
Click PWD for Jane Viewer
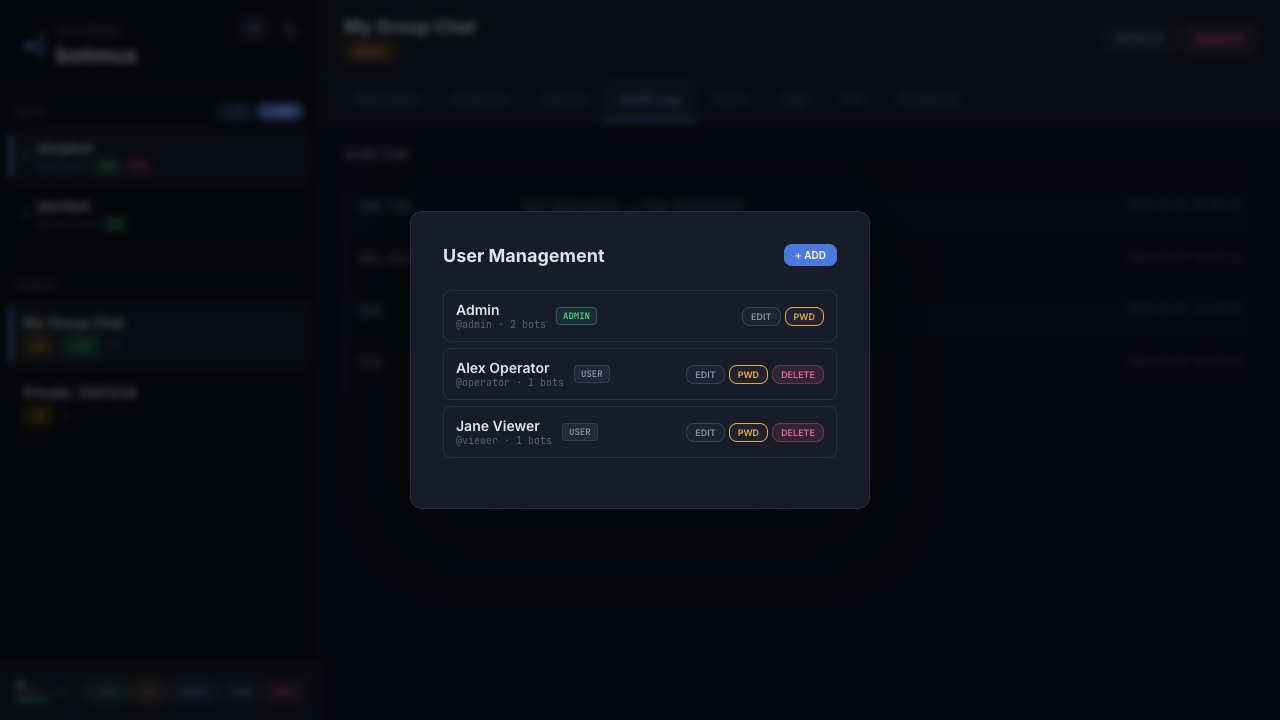pos(748,433)
